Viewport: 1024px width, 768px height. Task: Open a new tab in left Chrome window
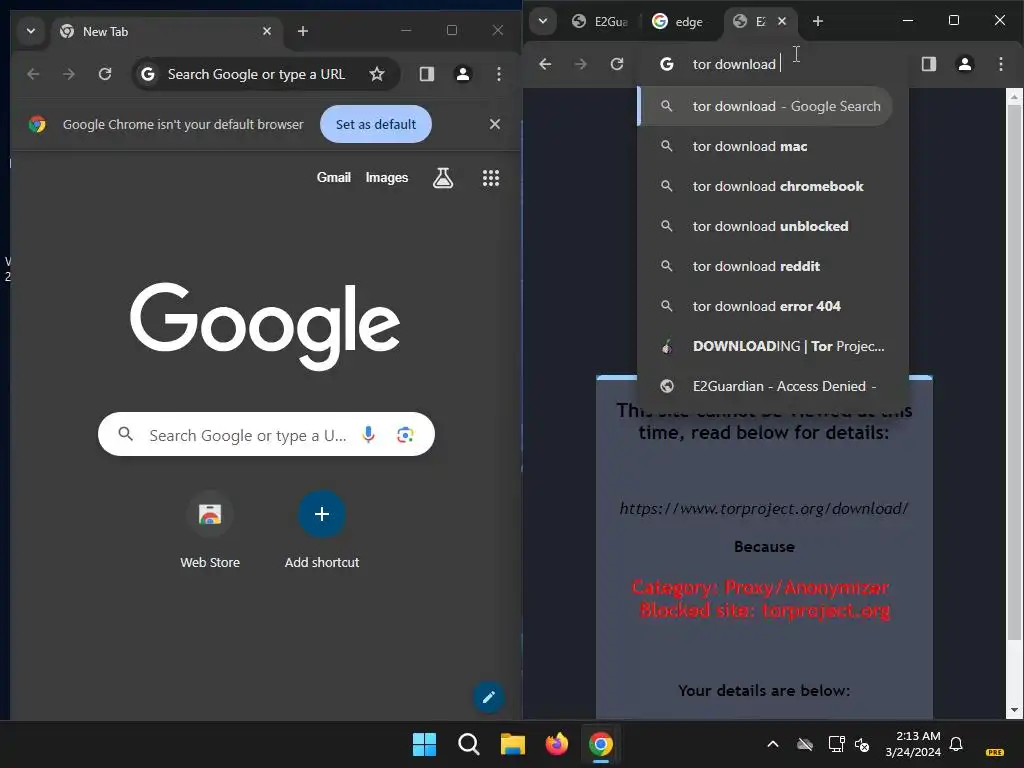click(x=302, y=31)
